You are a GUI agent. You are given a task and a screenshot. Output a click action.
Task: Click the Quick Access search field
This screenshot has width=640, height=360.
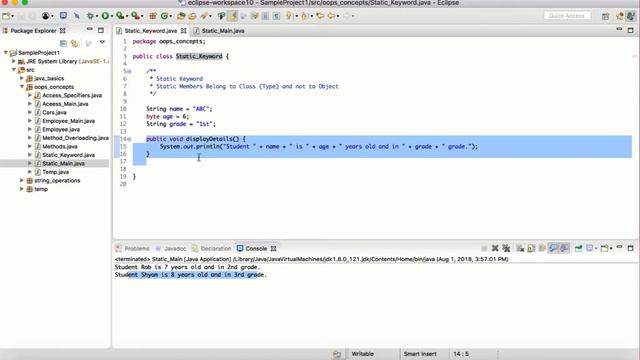click(567, 16)
